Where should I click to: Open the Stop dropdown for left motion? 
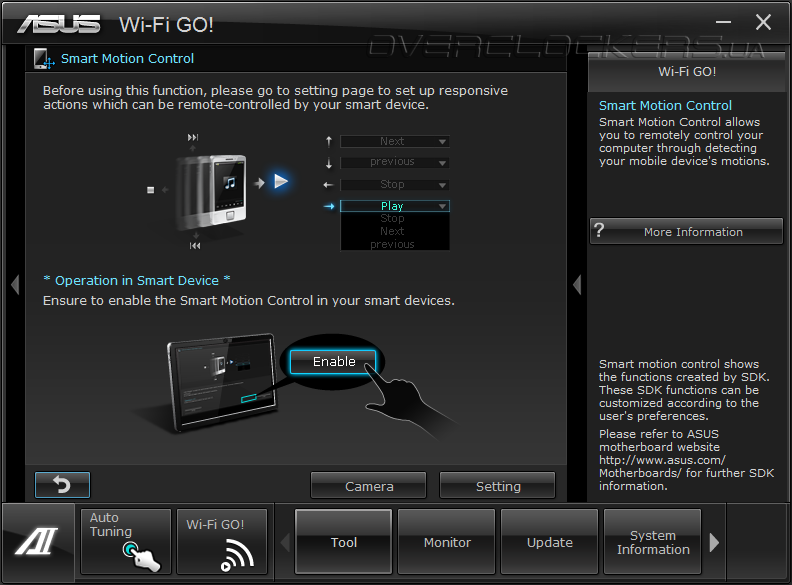[x=395, y=184]
